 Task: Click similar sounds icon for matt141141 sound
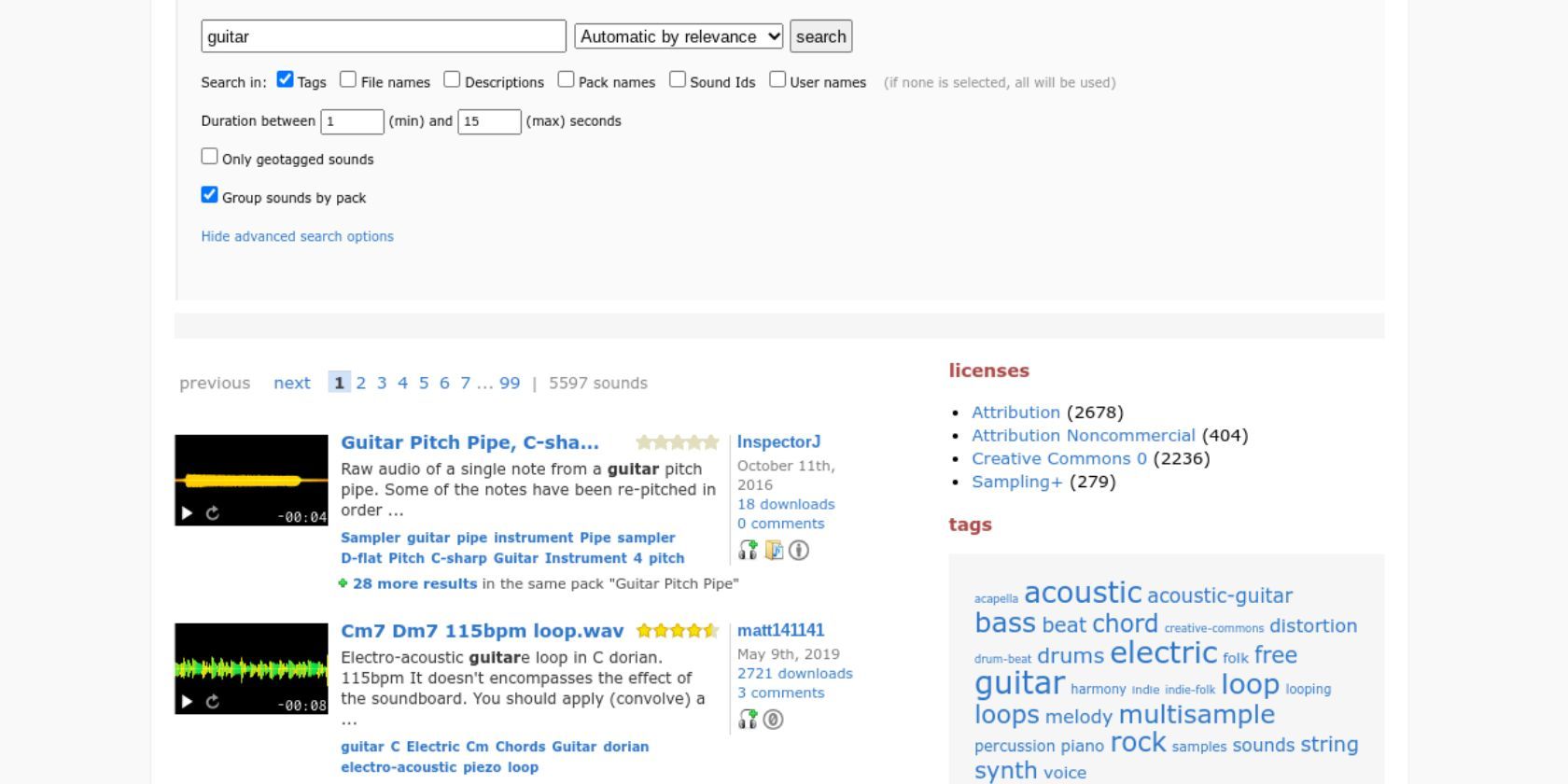pyautogui.click(x=748, y=720)
